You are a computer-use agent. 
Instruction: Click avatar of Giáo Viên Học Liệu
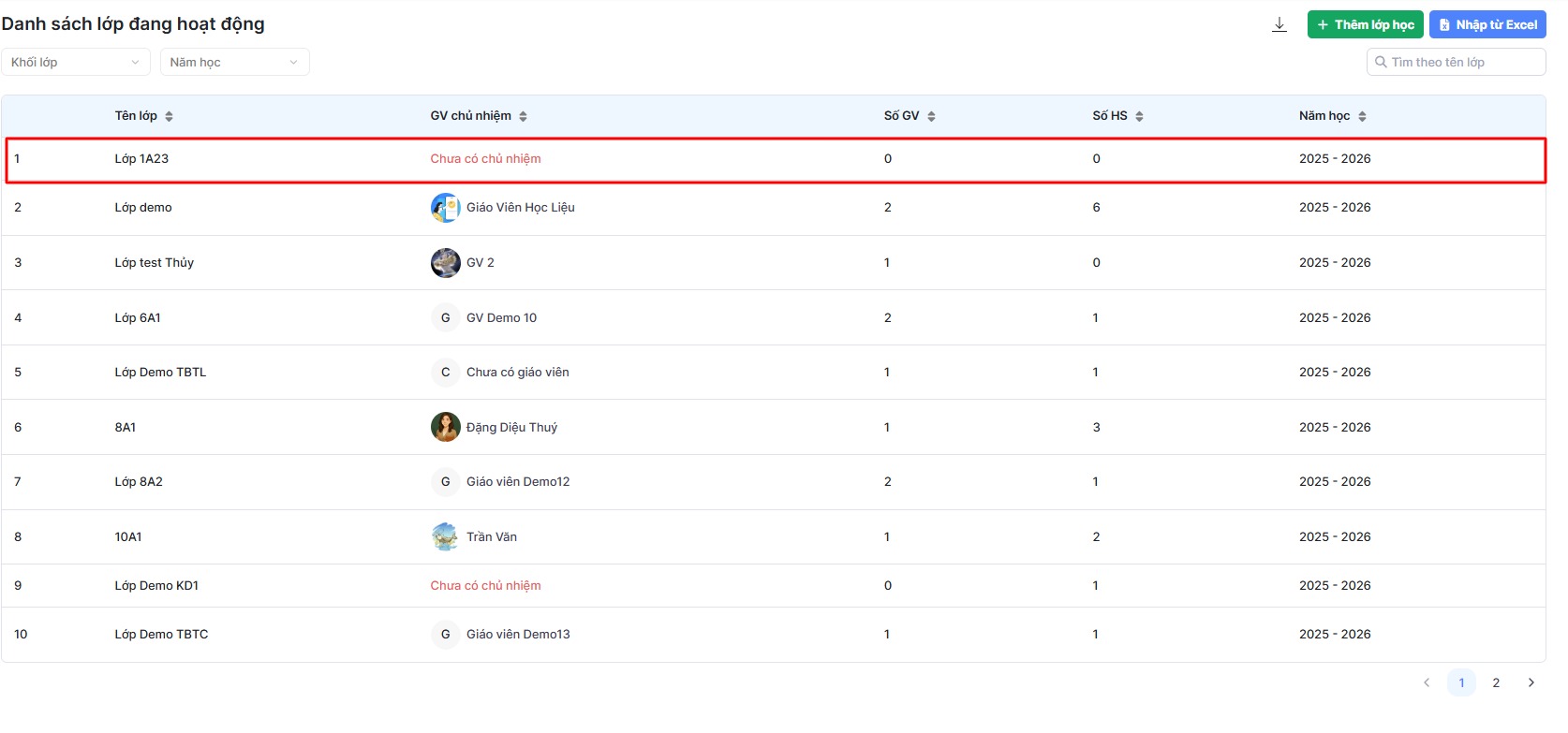click(445, 208)
